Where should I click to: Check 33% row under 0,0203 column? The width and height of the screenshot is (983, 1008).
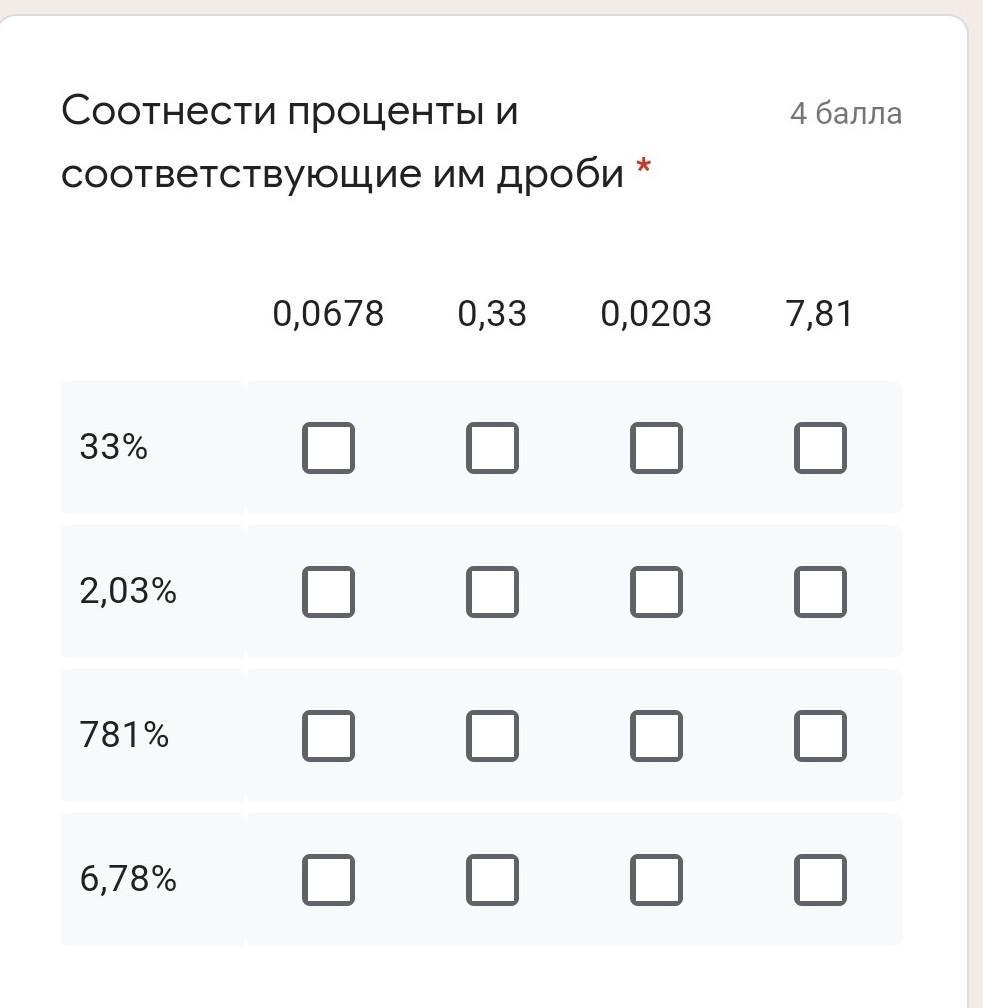click(656, 447)
